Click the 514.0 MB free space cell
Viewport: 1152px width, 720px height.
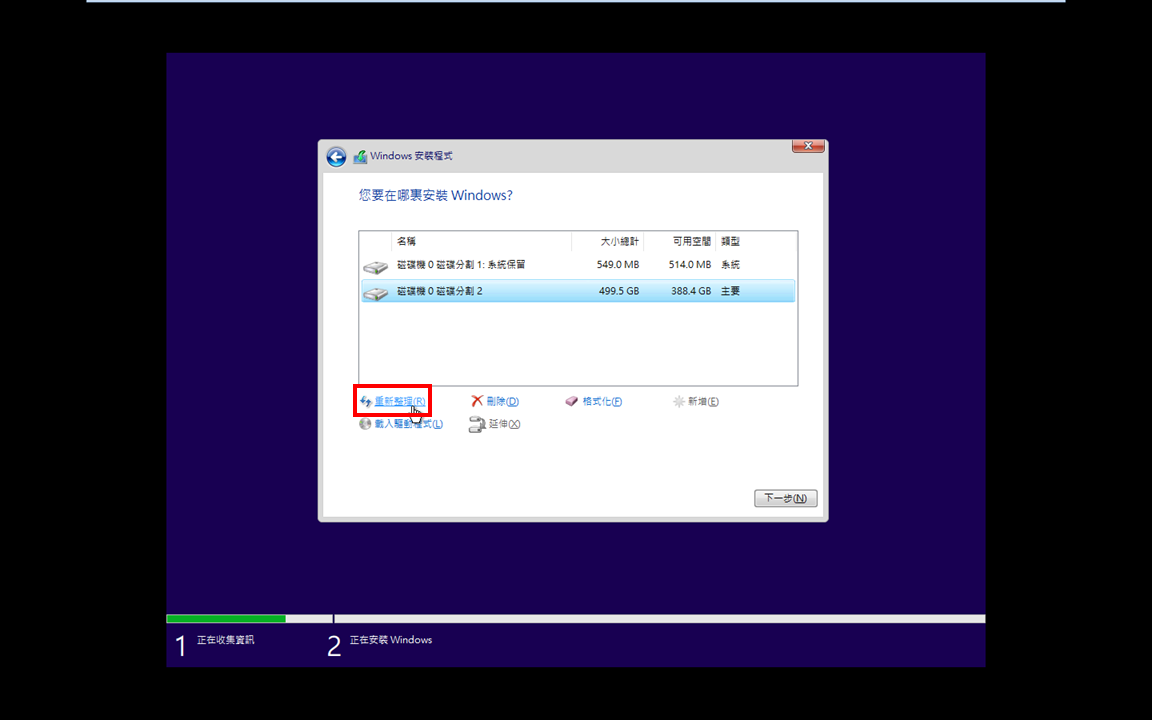tap(690, 264)
